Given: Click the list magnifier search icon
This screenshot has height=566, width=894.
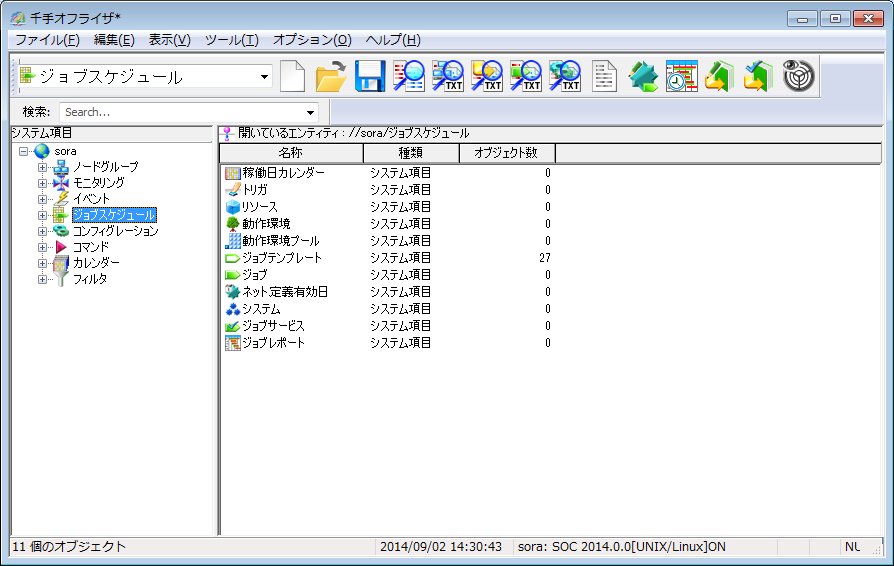Looking at the screenshot, I should pyautogui.click(x=409, y=76).
